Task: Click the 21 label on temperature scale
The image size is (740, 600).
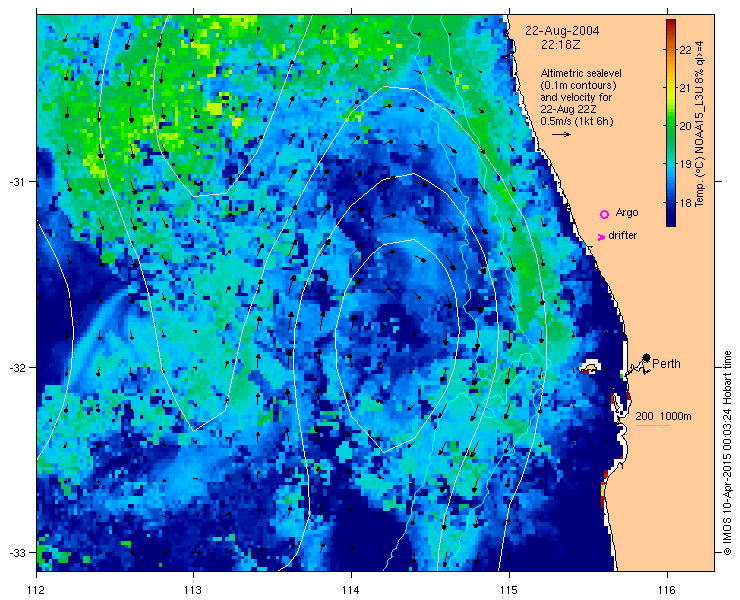Action: point(685,88)
